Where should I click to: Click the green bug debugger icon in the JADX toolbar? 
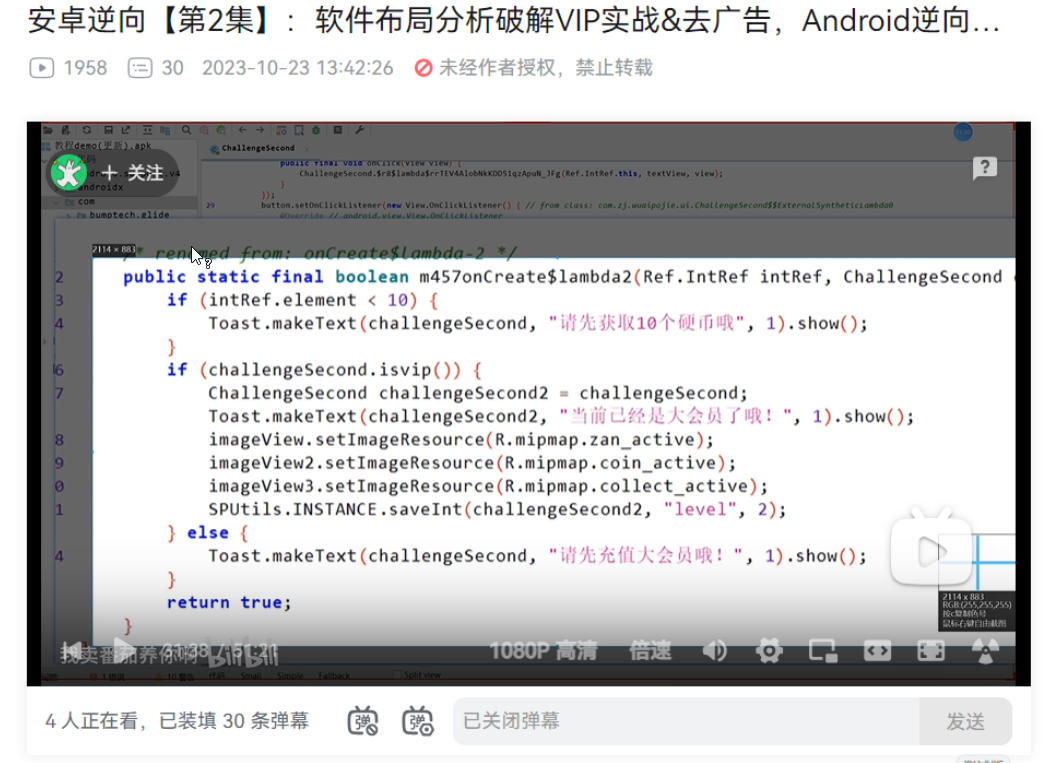tap(316, 130)
